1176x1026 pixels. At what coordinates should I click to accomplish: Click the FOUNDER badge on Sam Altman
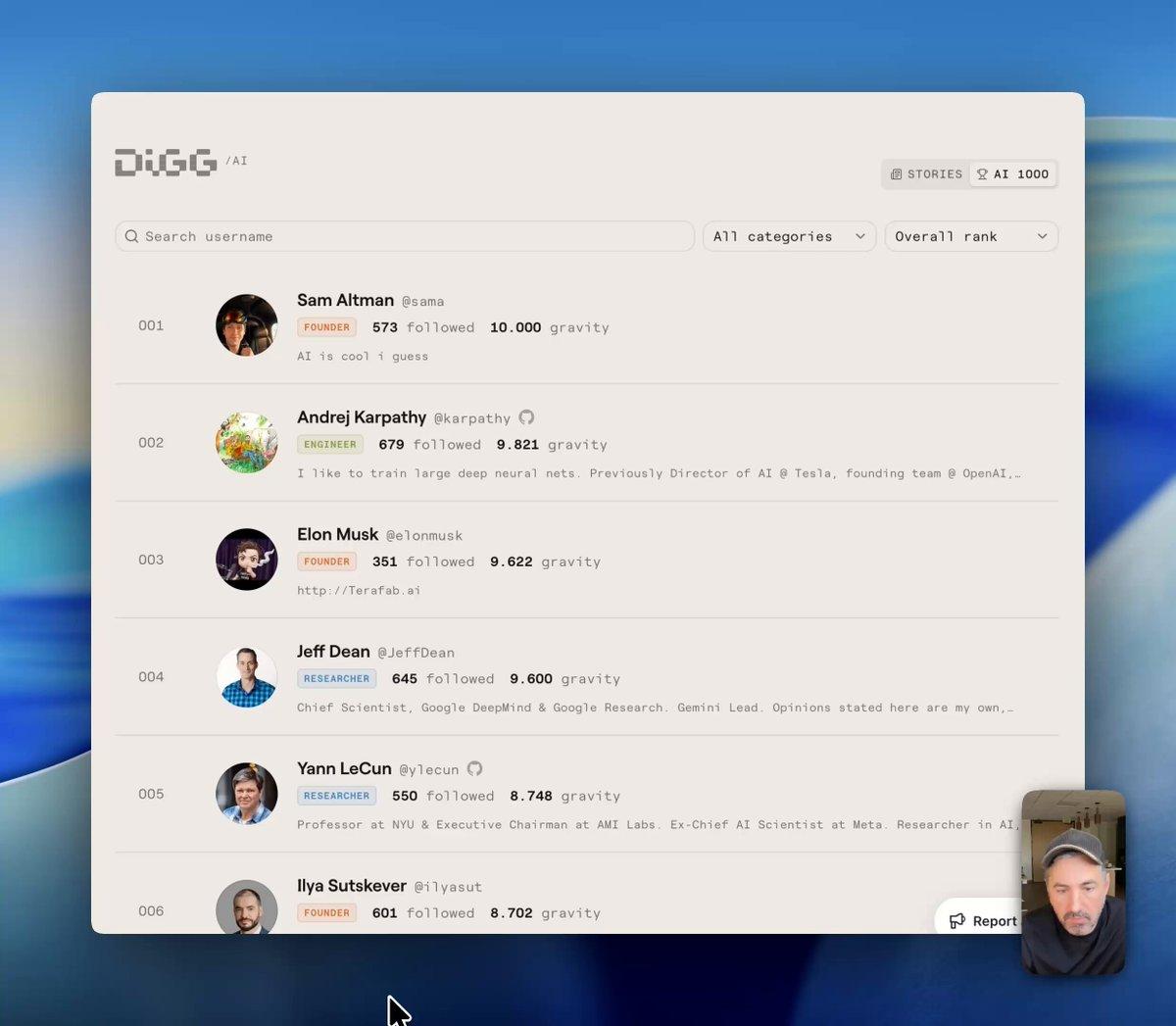click(x=326, y=327)
